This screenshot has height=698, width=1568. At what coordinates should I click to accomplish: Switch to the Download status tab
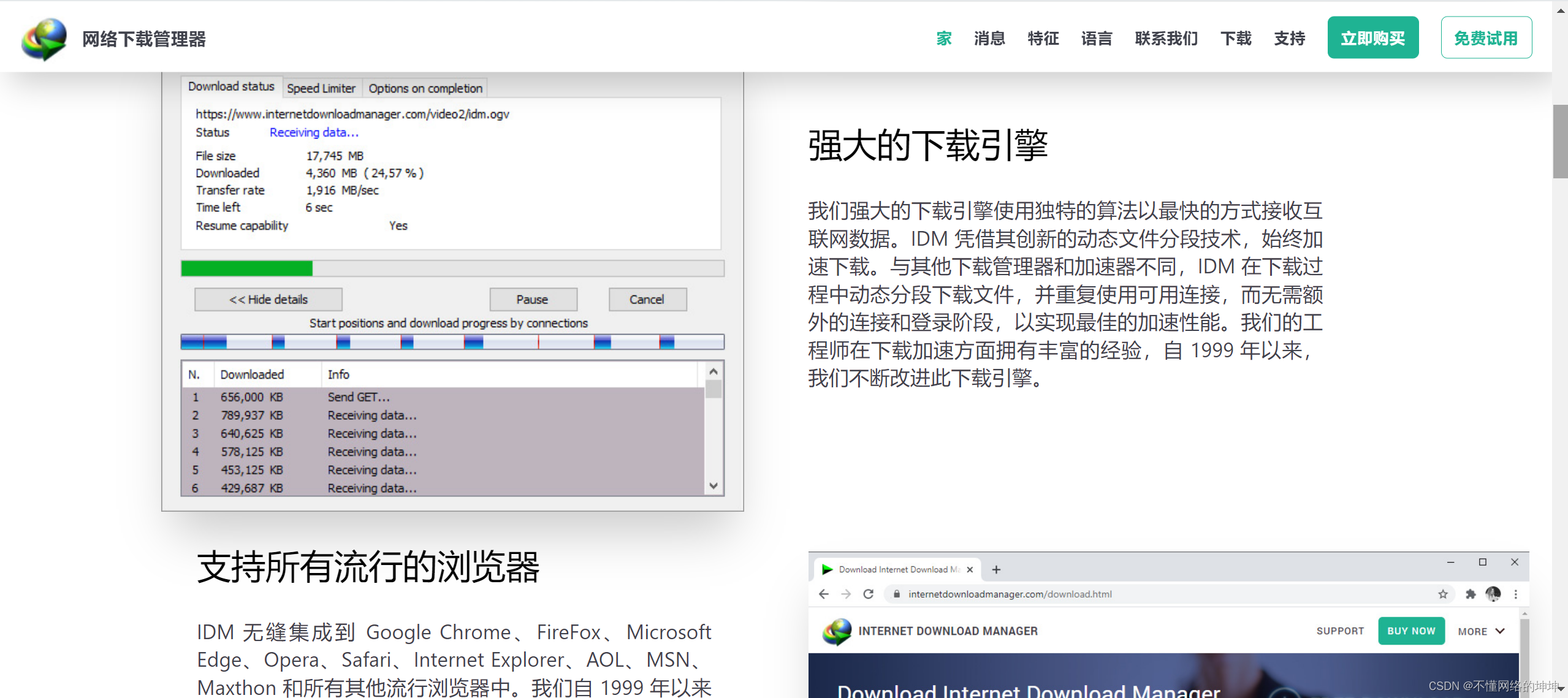coord(231,86)
